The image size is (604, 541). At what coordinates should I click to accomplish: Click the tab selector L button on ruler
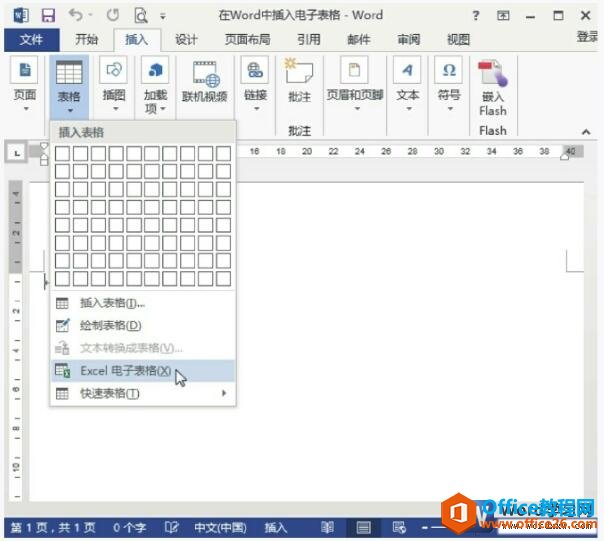(x=17, y=153)
